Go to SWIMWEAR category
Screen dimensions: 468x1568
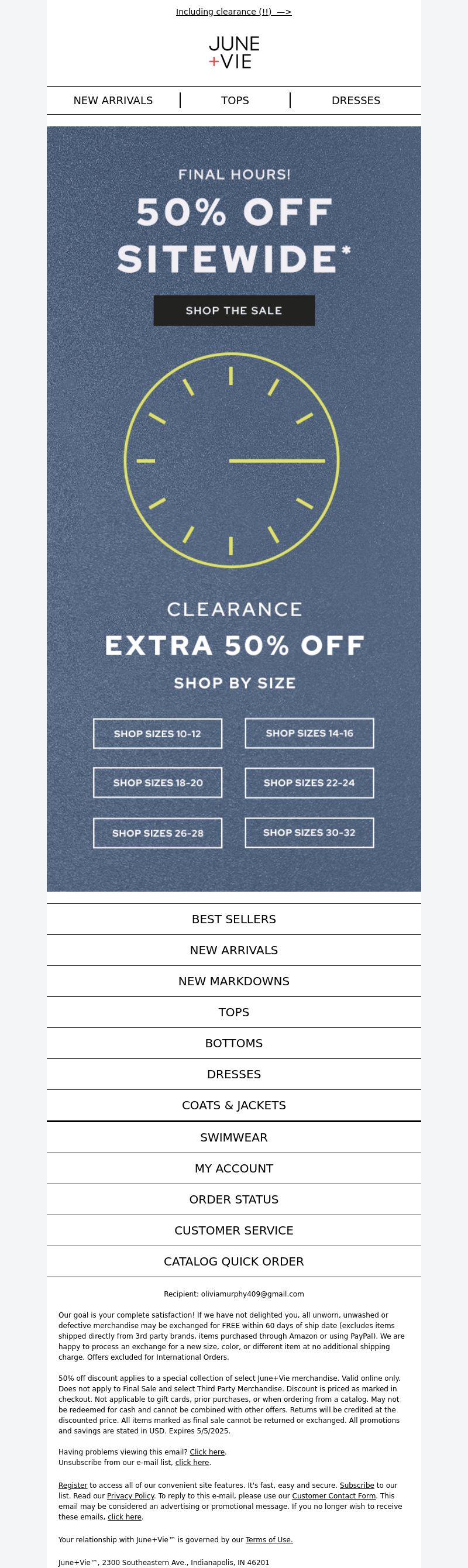[x=233, y=1137]
